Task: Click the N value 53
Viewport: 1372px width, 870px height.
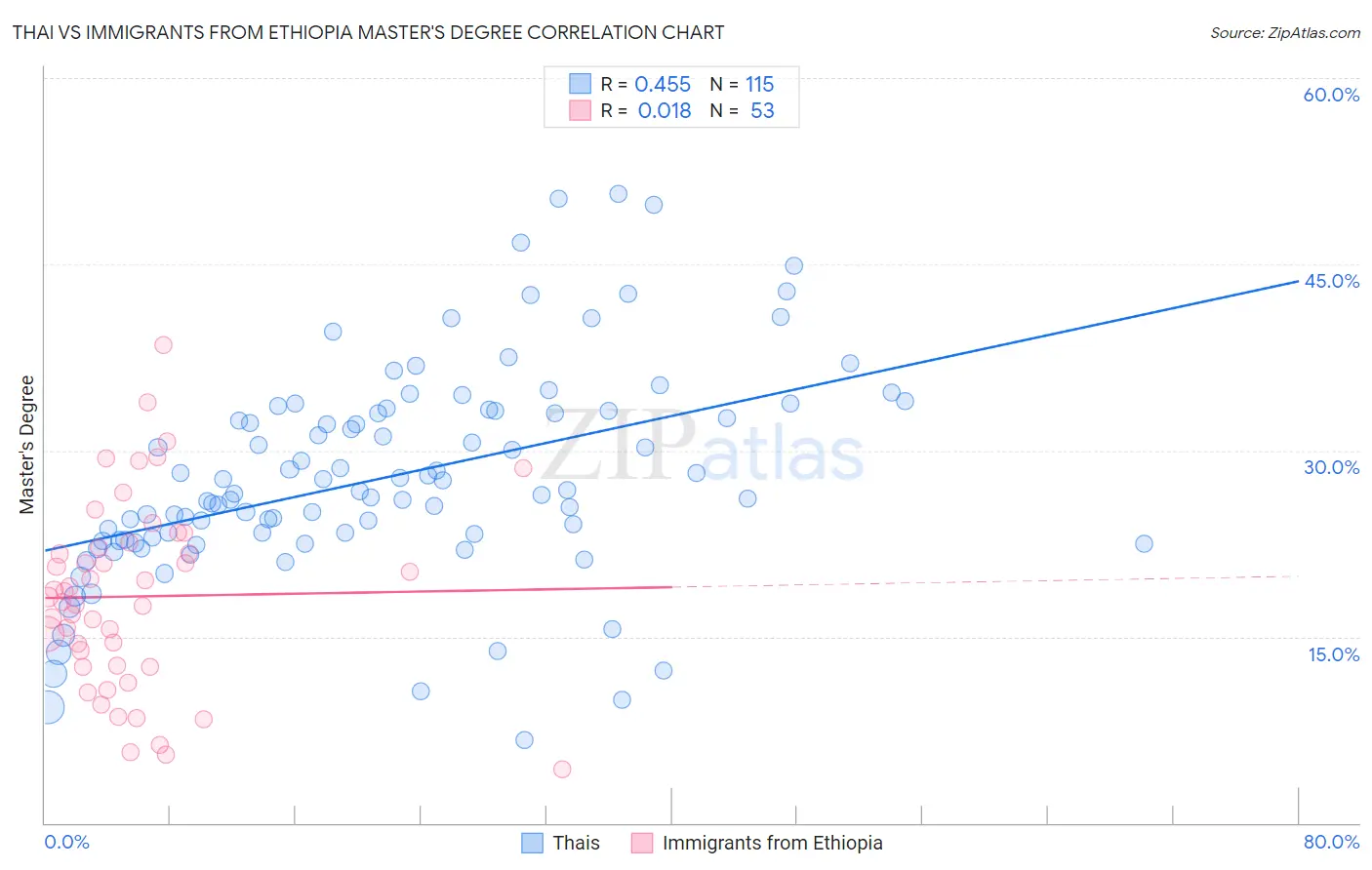Action: coord(762,110)
